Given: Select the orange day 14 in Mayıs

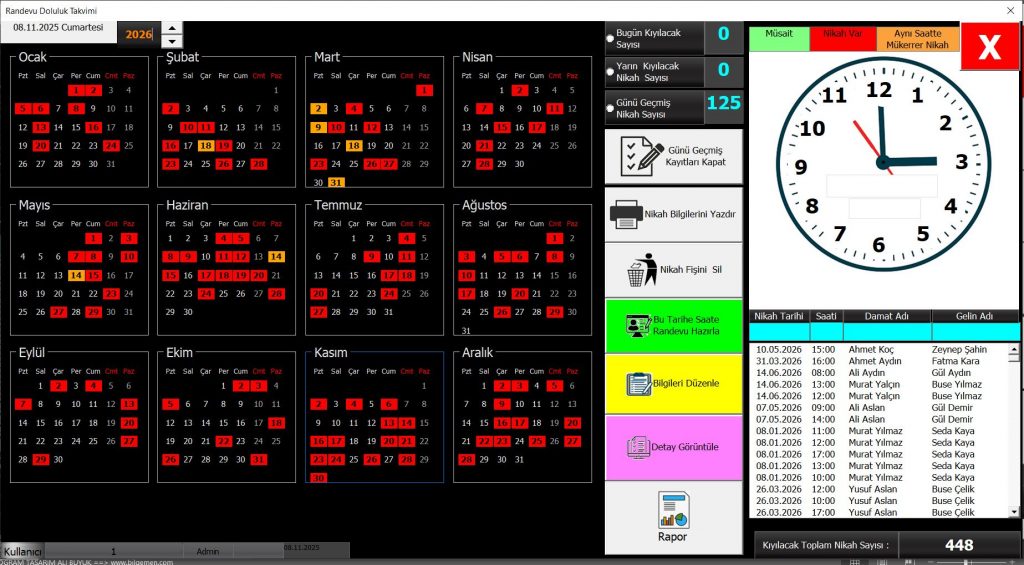Looking at the screenshot, I should [75, 275].
